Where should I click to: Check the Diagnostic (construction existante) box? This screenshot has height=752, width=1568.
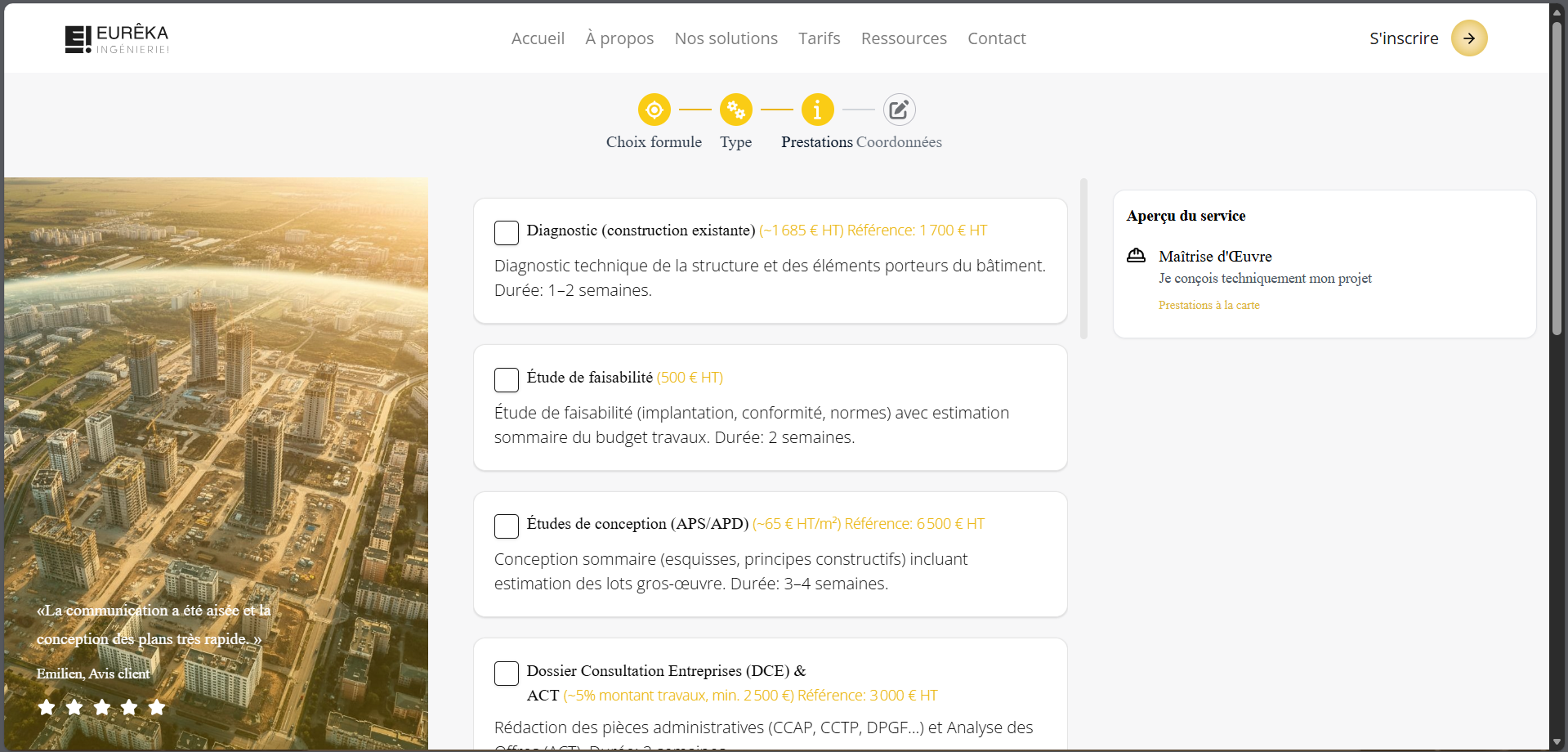pos(507,233)
